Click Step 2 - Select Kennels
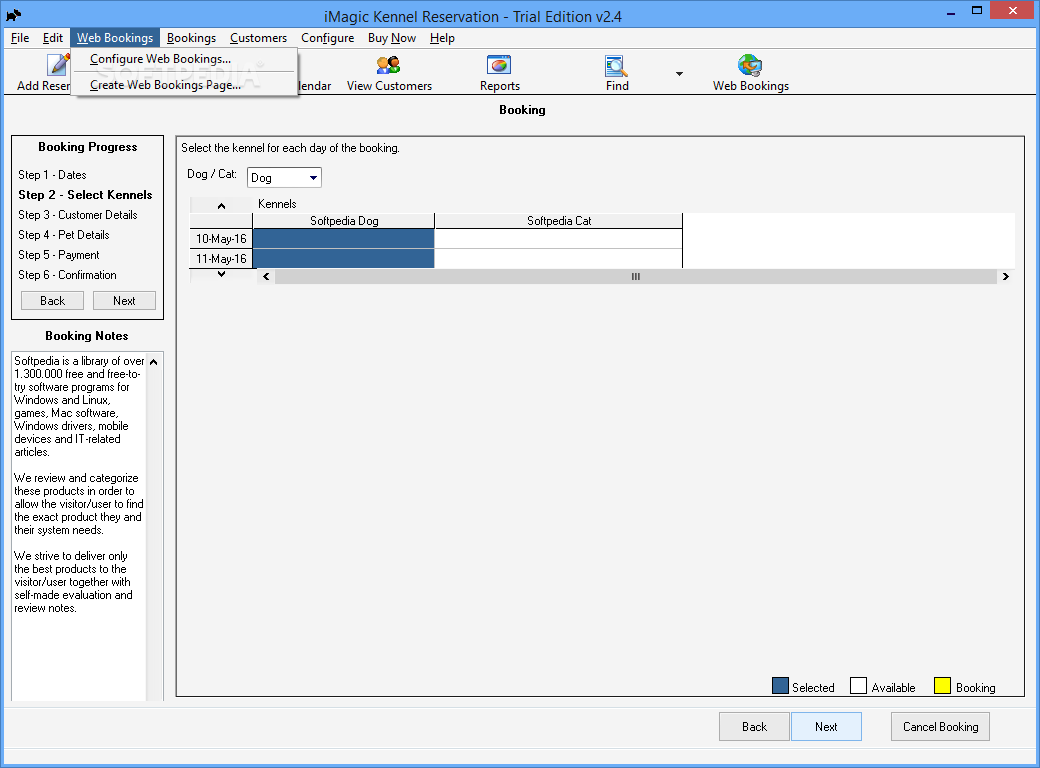 click(x=85, y=195)
